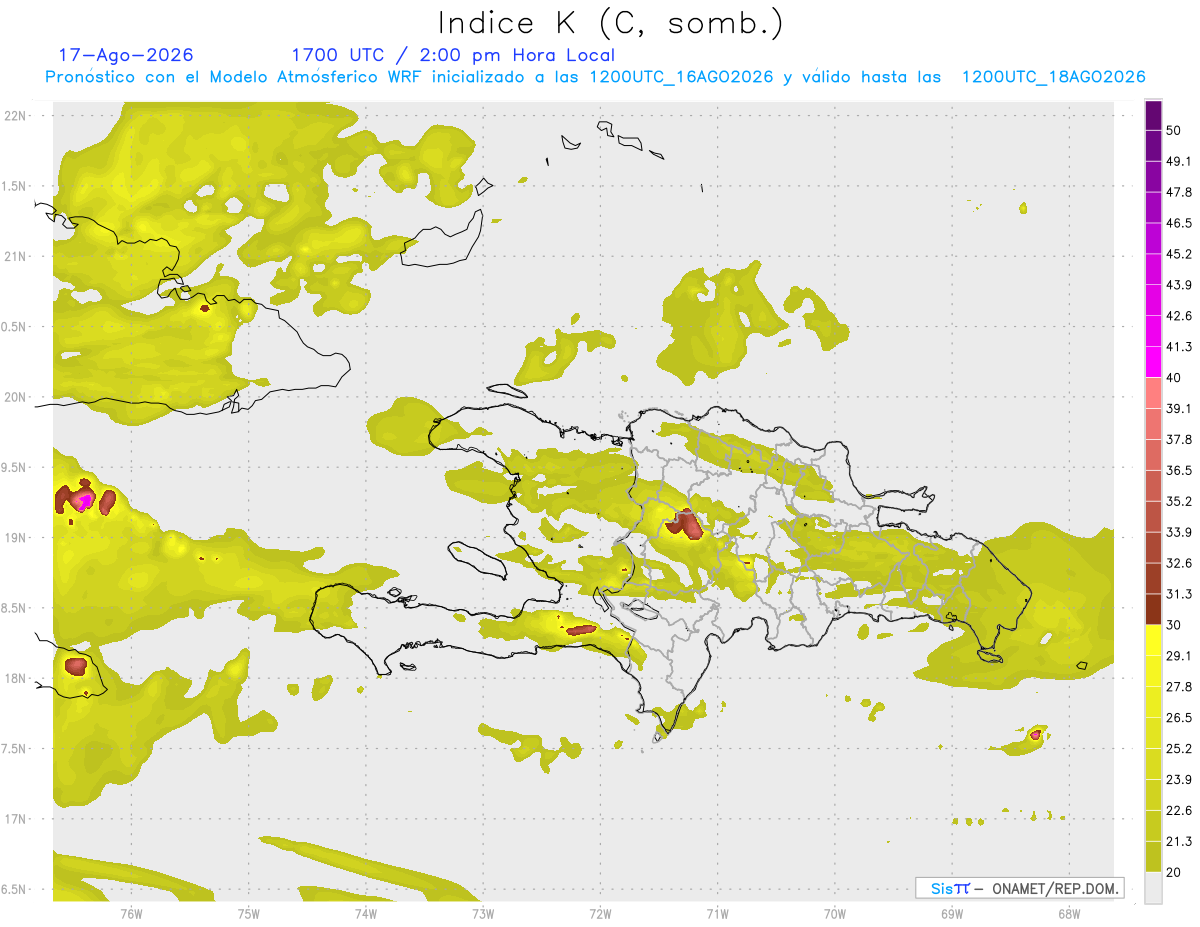Click the "1200UTC_18AGO2026" valid-until time text
This screenshot has width=1200, height=927.
point(1053,77)
